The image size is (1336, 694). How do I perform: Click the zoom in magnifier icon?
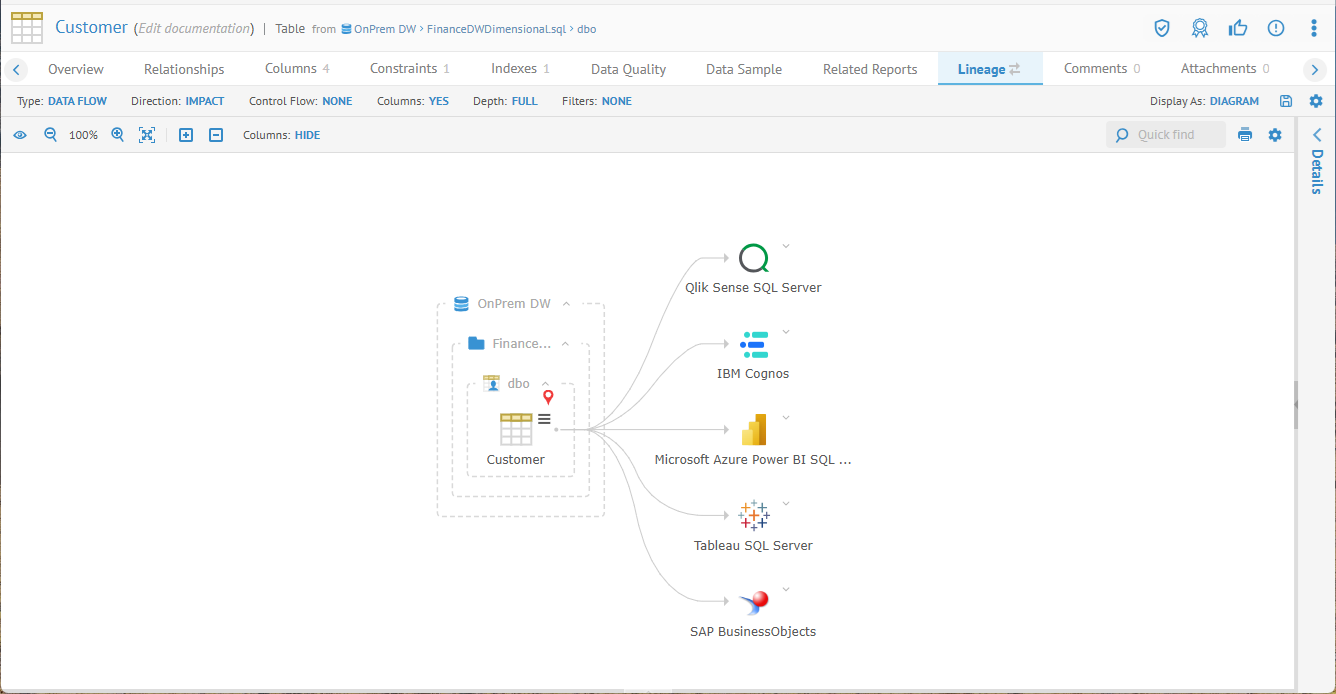tap(117, 135)
